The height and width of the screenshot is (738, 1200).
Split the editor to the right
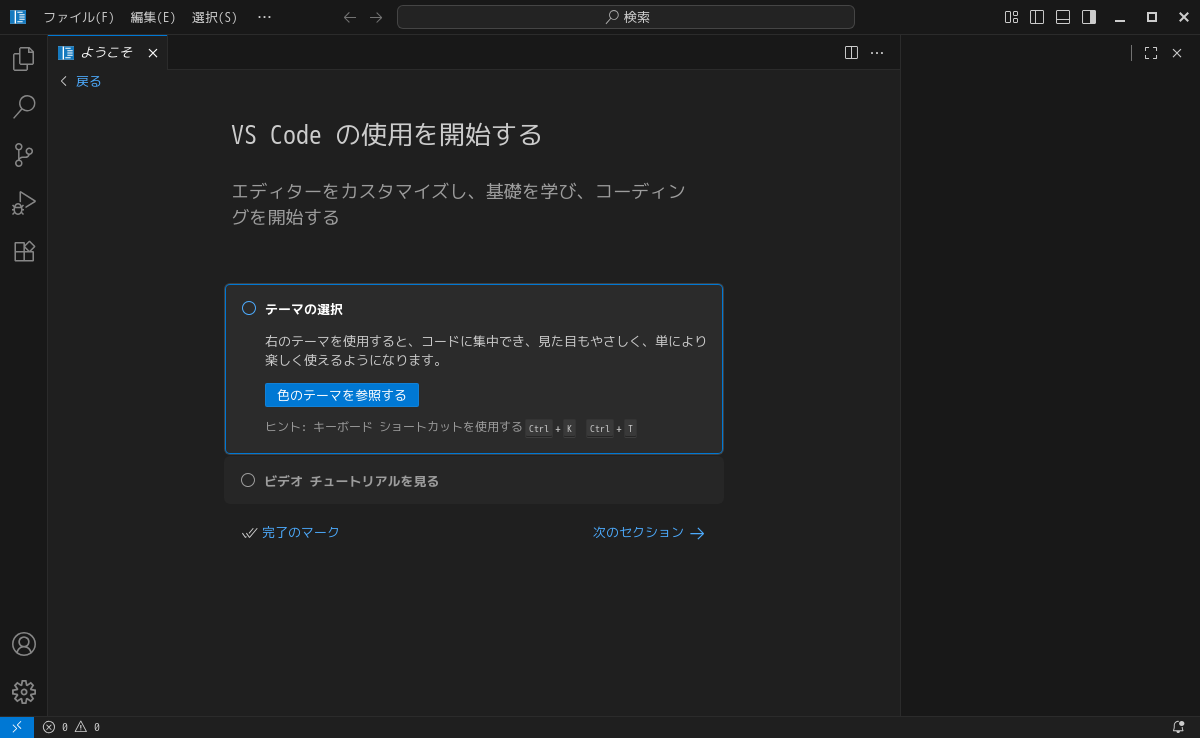tap(851, 53)
